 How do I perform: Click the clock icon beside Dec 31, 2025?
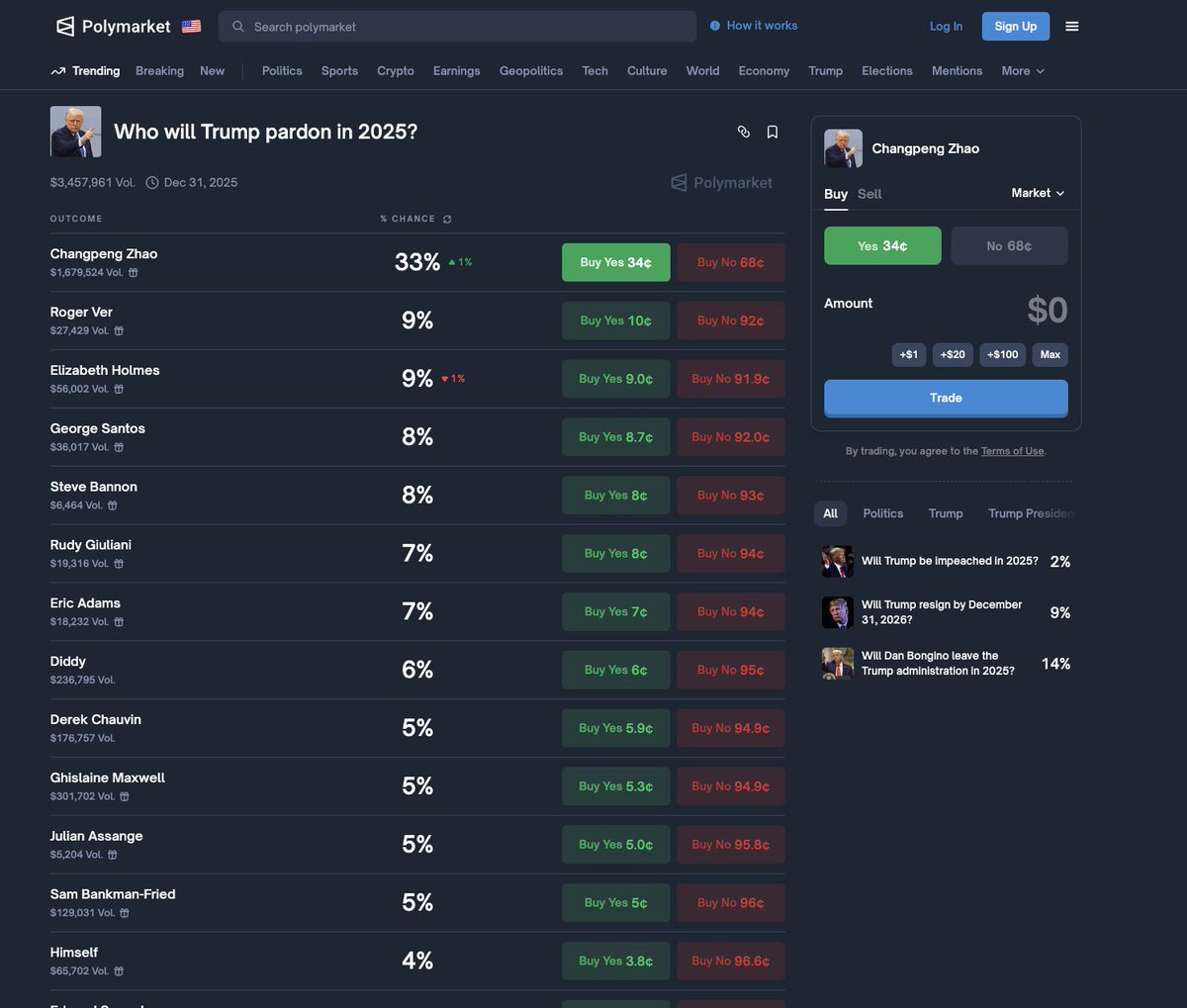[x=152, y=182]
